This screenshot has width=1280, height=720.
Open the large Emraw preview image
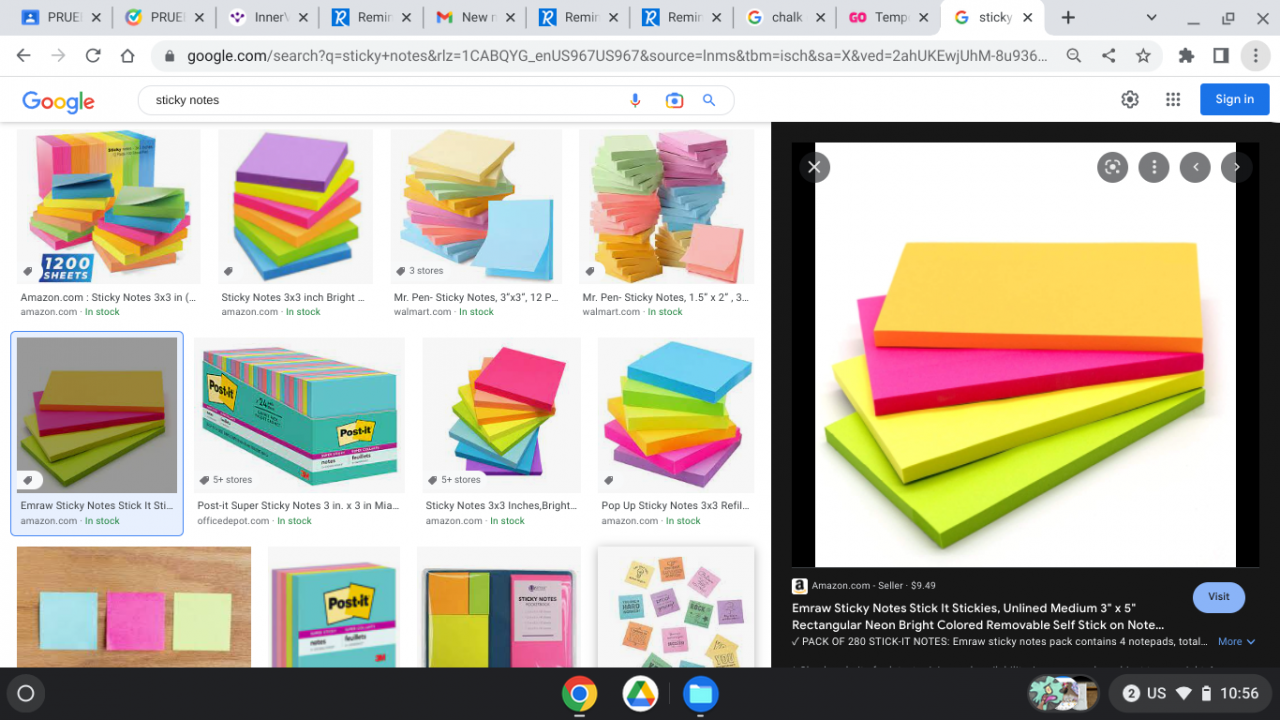tap(1025, 355)
